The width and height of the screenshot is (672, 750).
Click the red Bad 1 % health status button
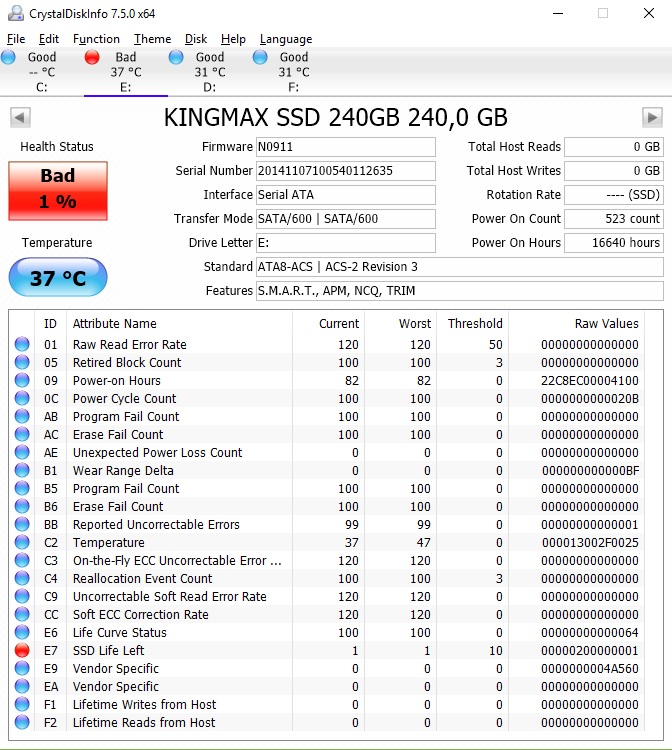58,191
